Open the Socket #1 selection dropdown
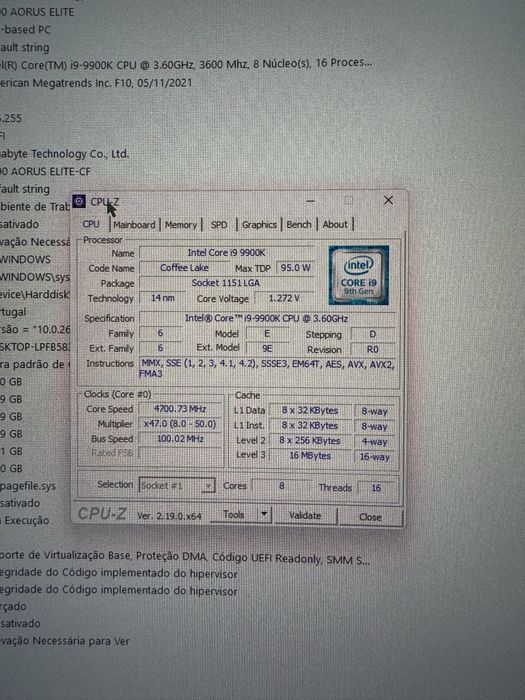This screenshot has height=700, width=525. coord(177,485)
